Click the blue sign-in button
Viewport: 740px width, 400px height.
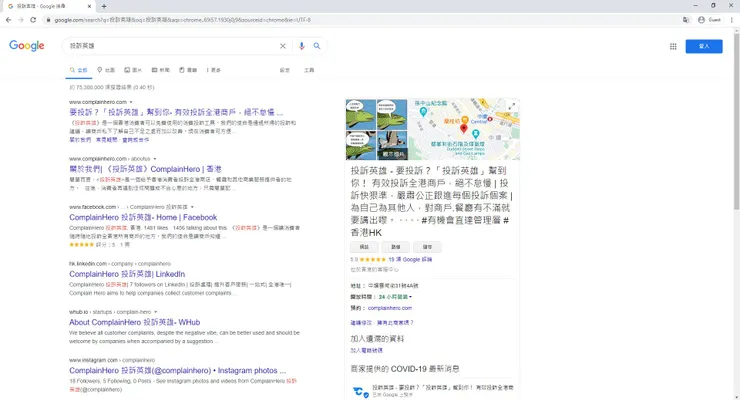pos(704,46)
